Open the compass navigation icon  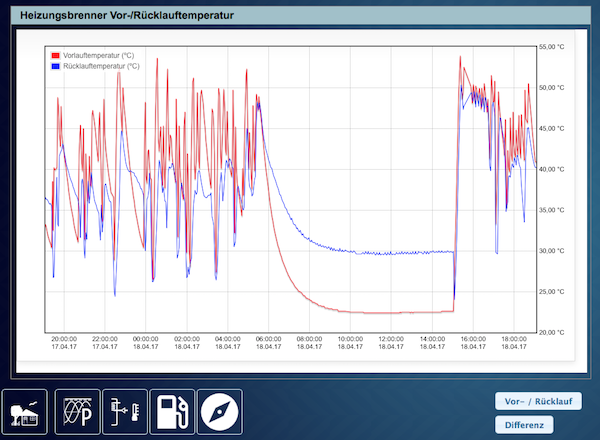[x=220, y=412]
